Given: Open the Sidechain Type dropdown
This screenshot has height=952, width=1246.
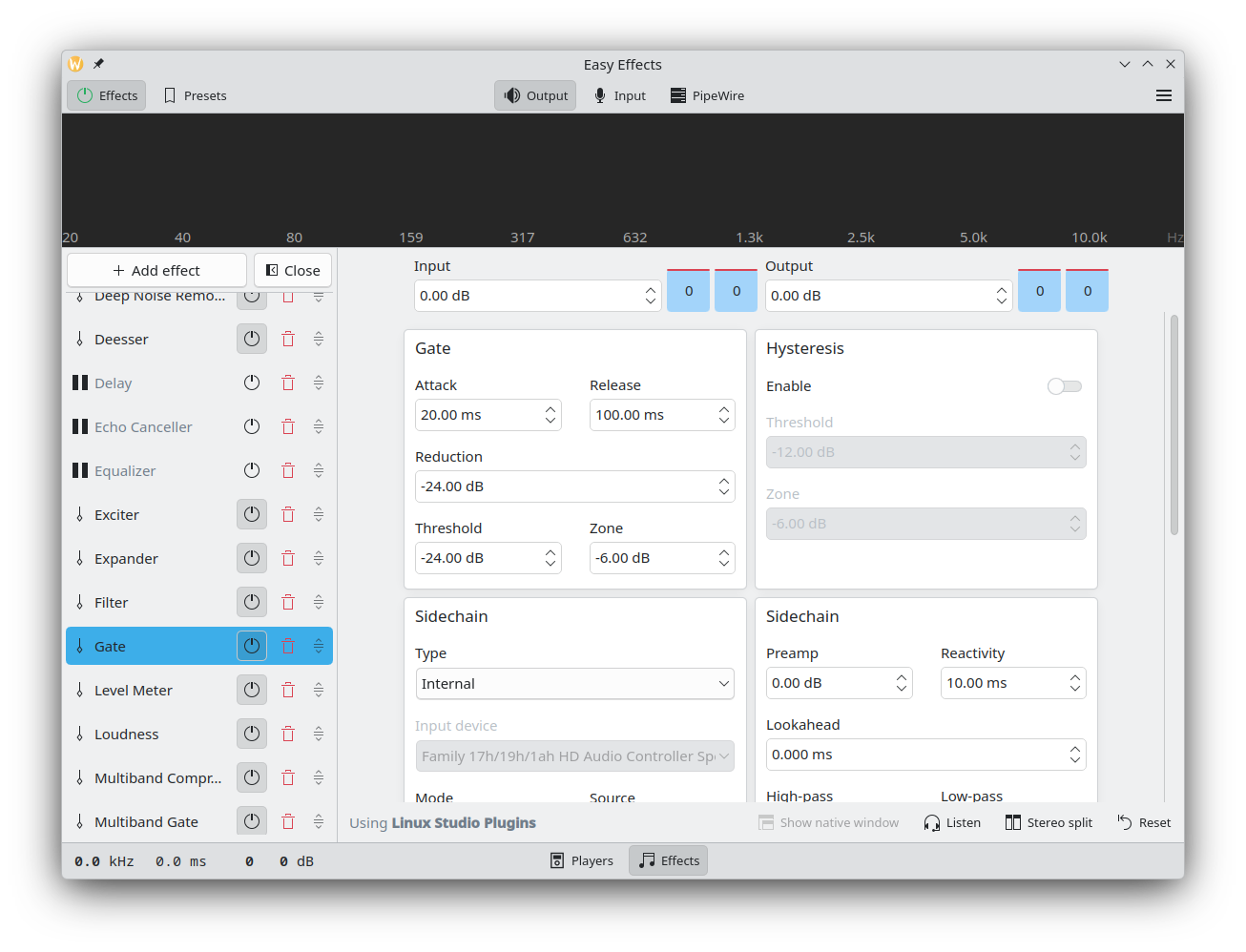Looking at the screenshot, I should (575, 684).
